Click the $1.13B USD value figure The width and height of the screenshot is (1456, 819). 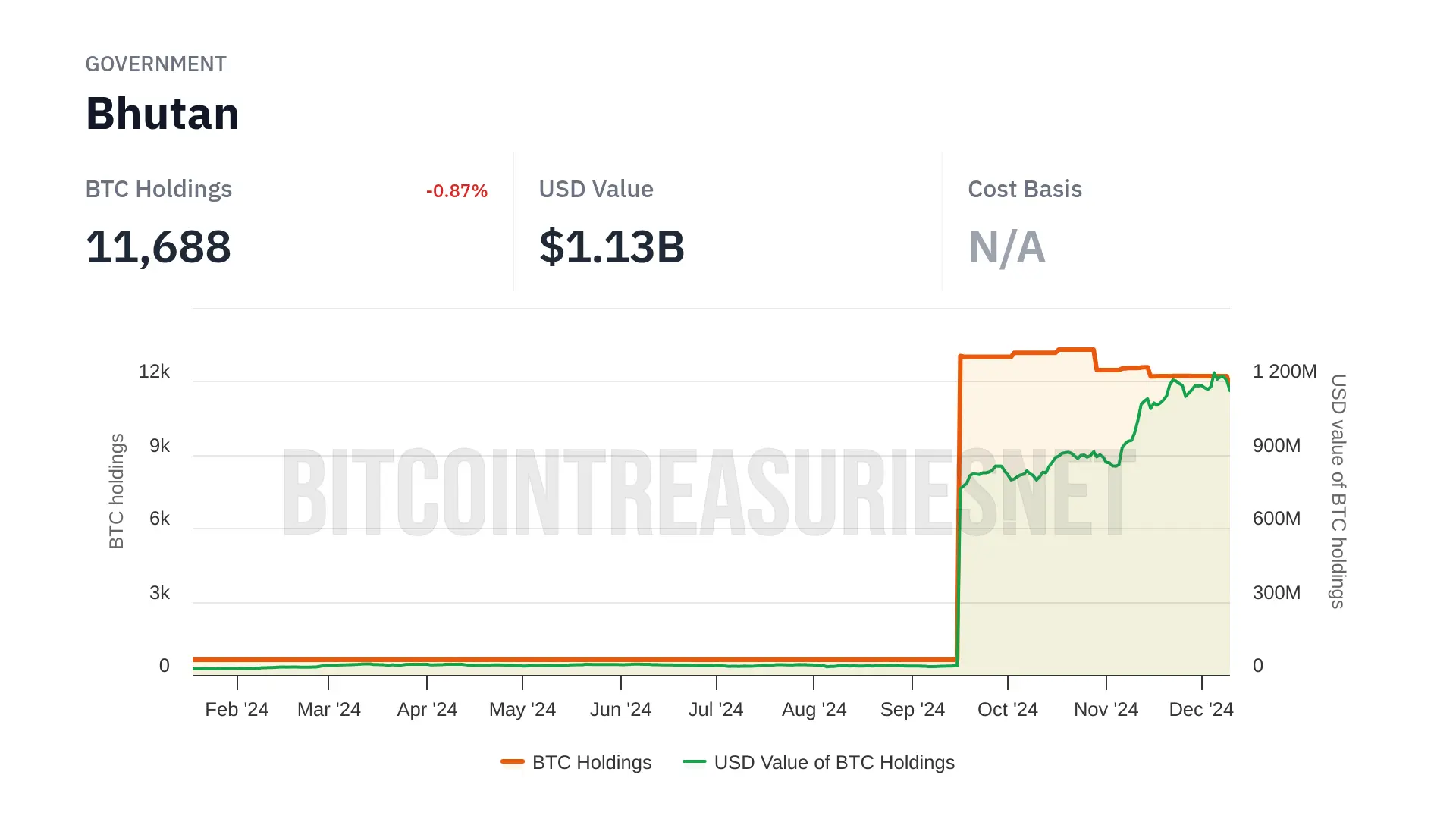pyautogui.click(x=611, y=247)
